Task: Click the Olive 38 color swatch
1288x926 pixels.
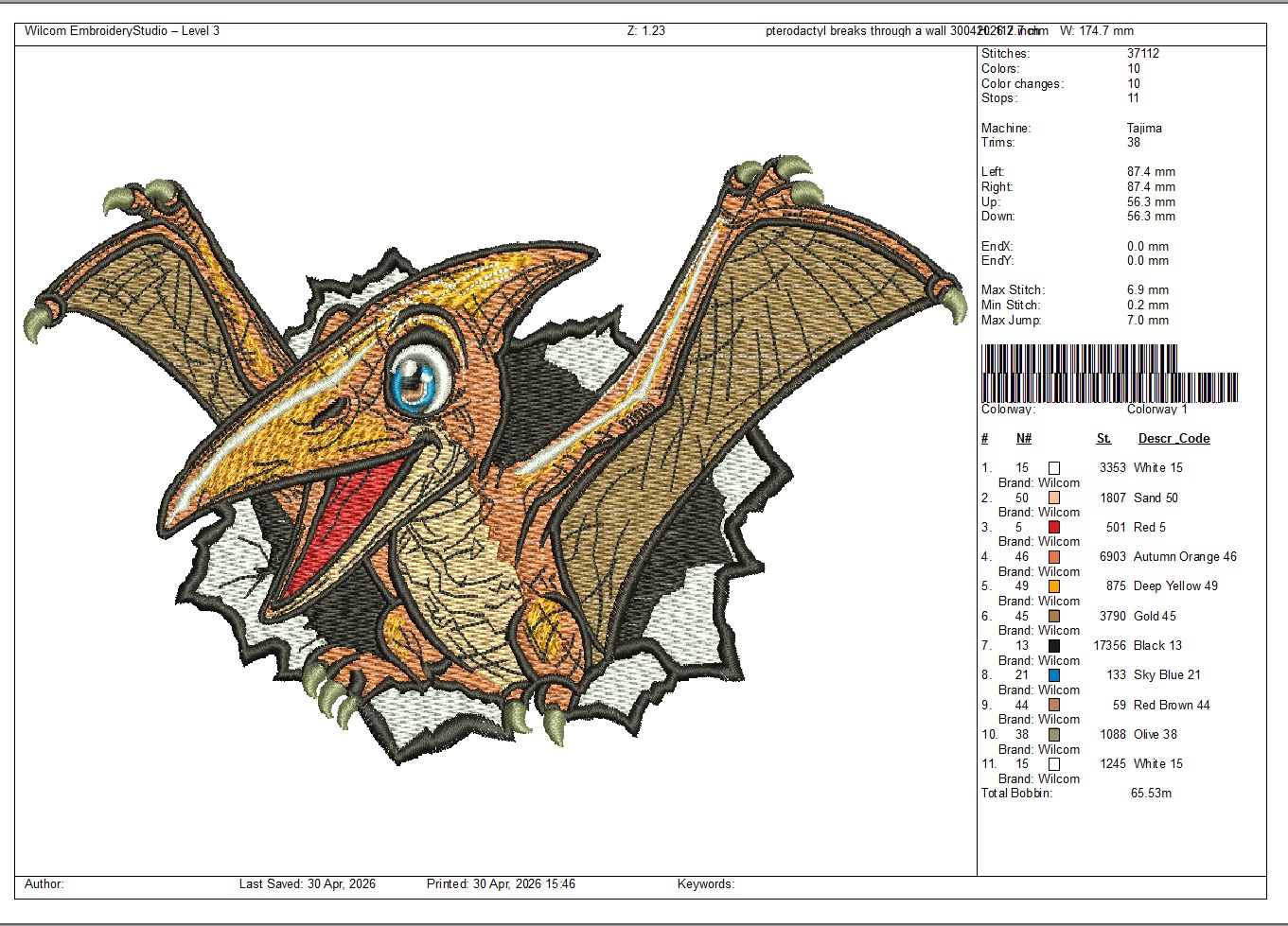Action: 1053,735
